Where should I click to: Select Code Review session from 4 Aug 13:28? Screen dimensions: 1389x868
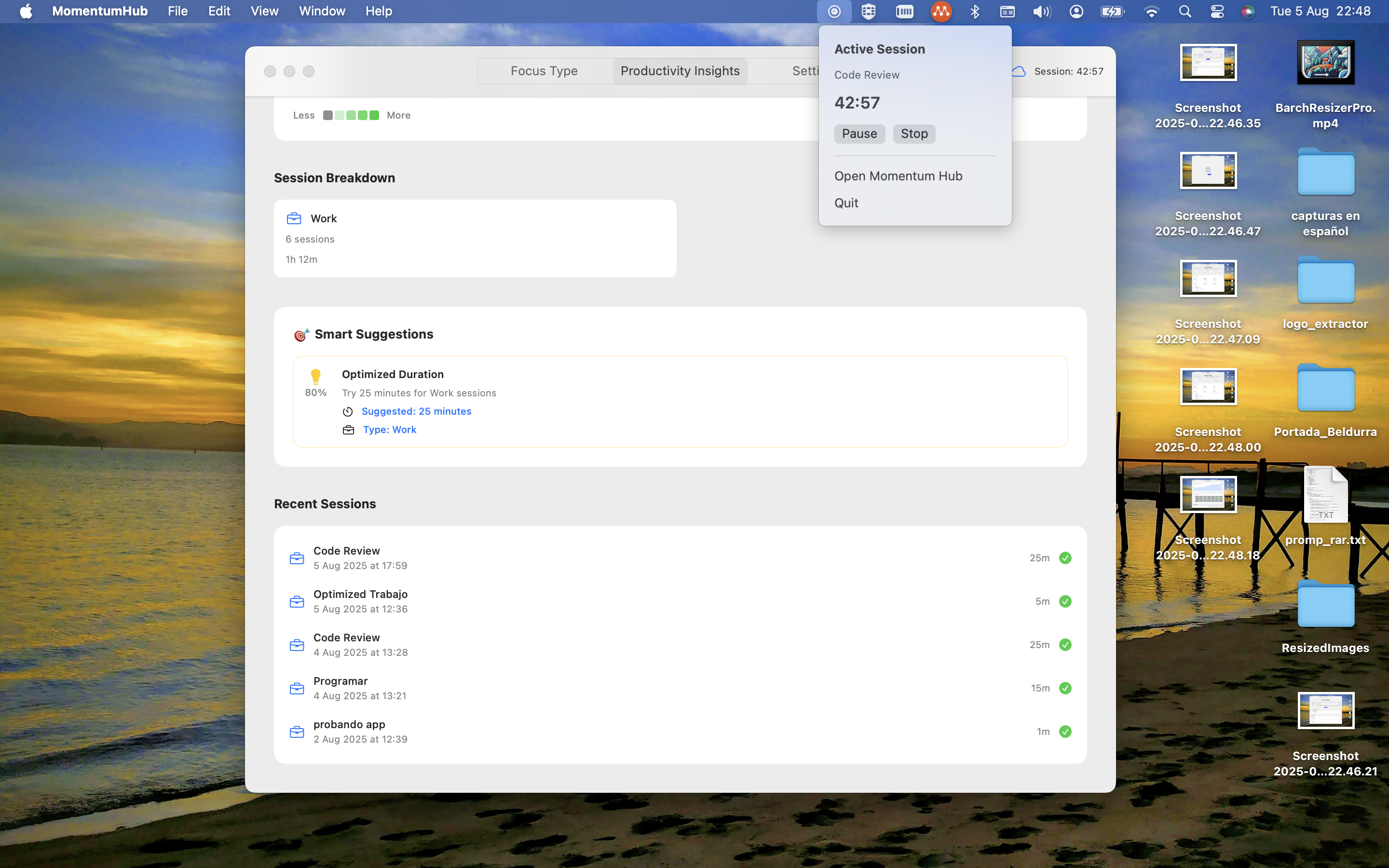(680, 645)
